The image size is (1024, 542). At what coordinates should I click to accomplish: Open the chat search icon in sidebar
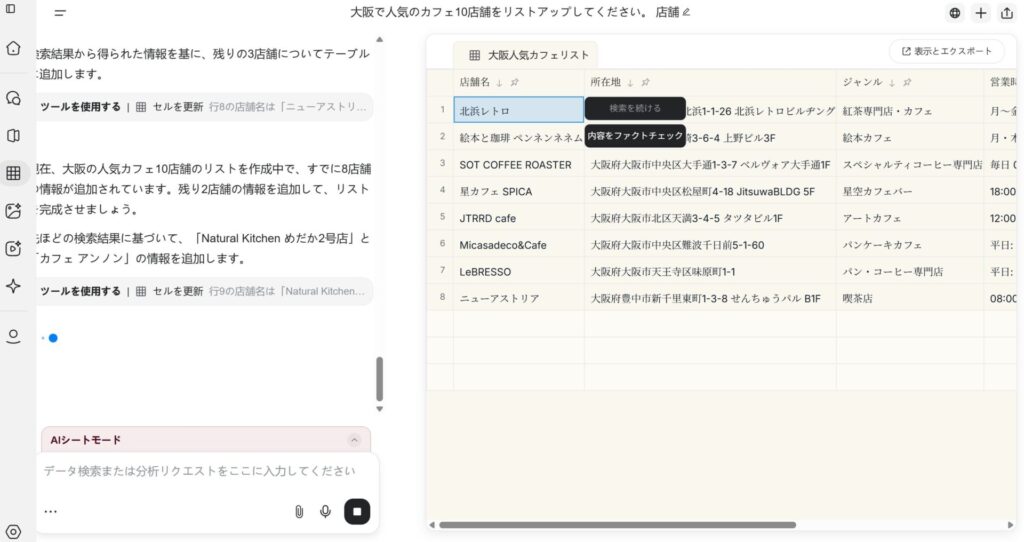pos(13,98)
